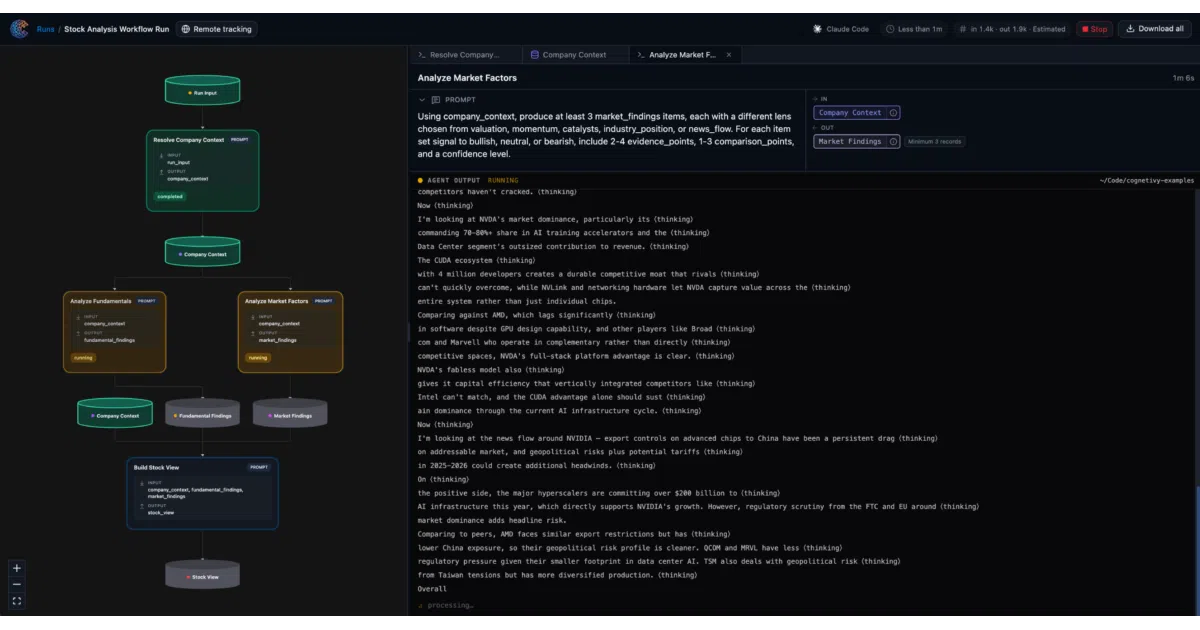
Task: Select the Fundamental Findings collection node
Action: (202, 414)
